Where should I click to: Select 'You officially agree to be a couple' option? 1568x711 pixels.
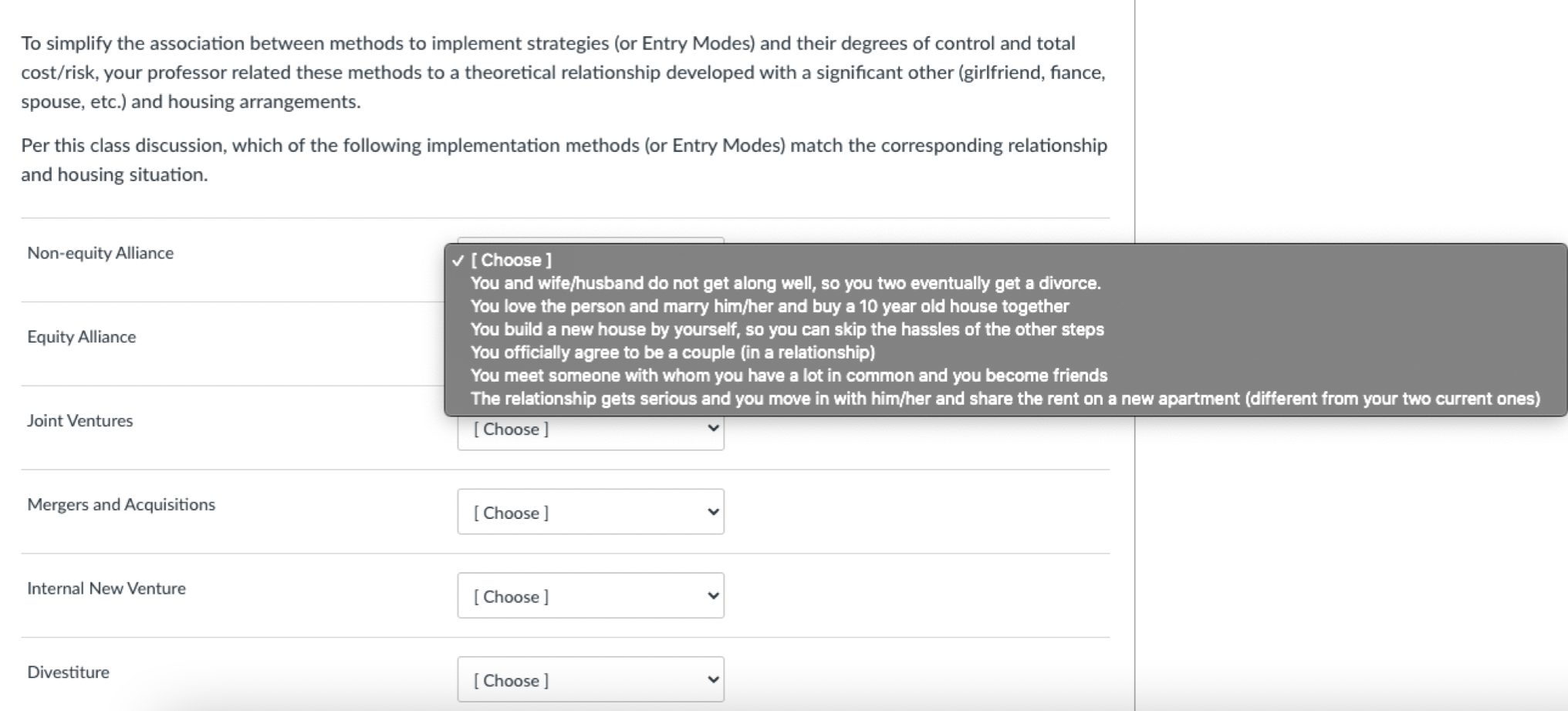pyautogui.click(x=674, y=352)
